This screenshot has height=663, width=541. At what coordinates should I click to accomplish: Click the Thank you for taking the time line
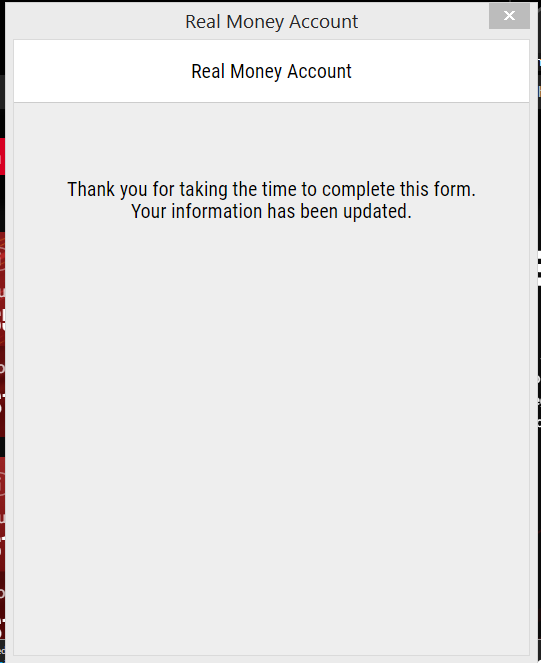[x=272, y=189]
